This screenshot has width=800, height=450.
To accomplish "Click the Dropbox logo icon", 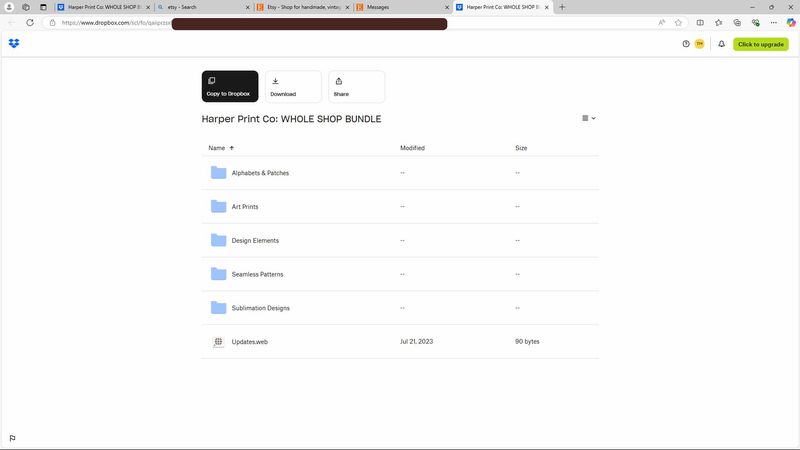I will (14, 44).
